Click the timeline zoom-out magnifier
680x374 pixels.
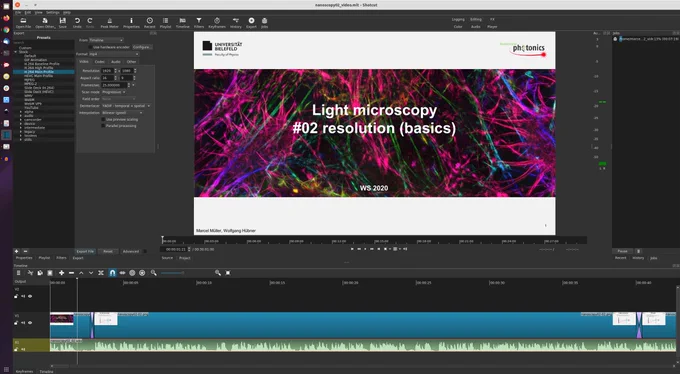point(154,273)
